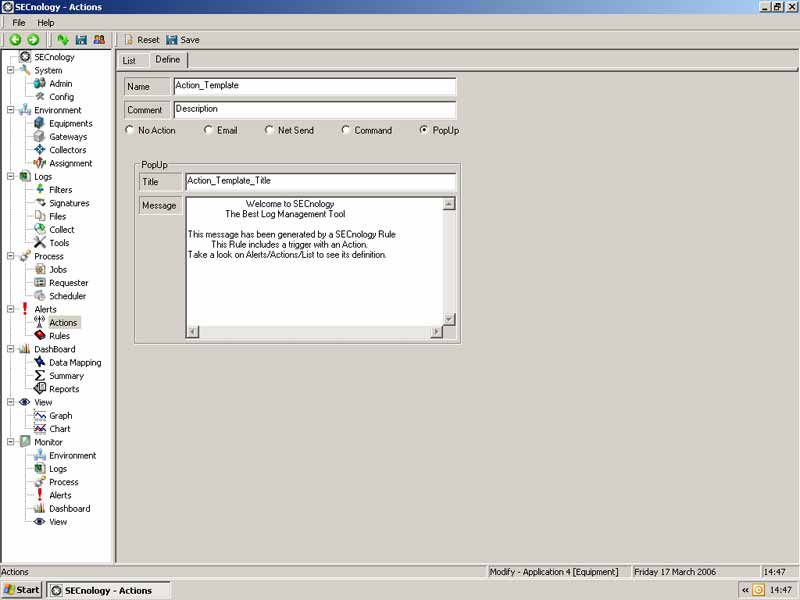The width and height of the screenshot is (800, 600).
Task: Open the Gateways icon
Action: [x=39, y=136]
